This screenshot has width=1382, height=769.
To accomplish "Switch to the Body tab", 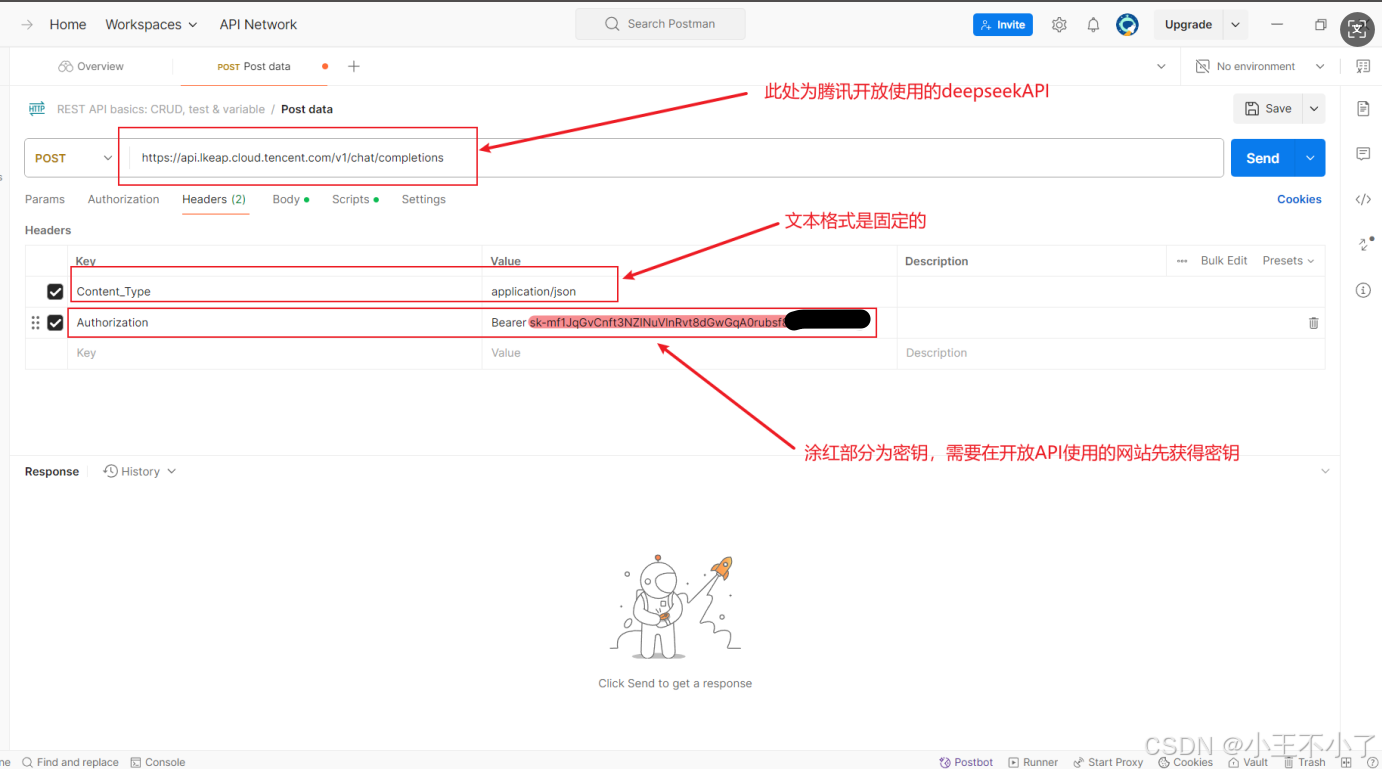I will click(x=290, y=200).
